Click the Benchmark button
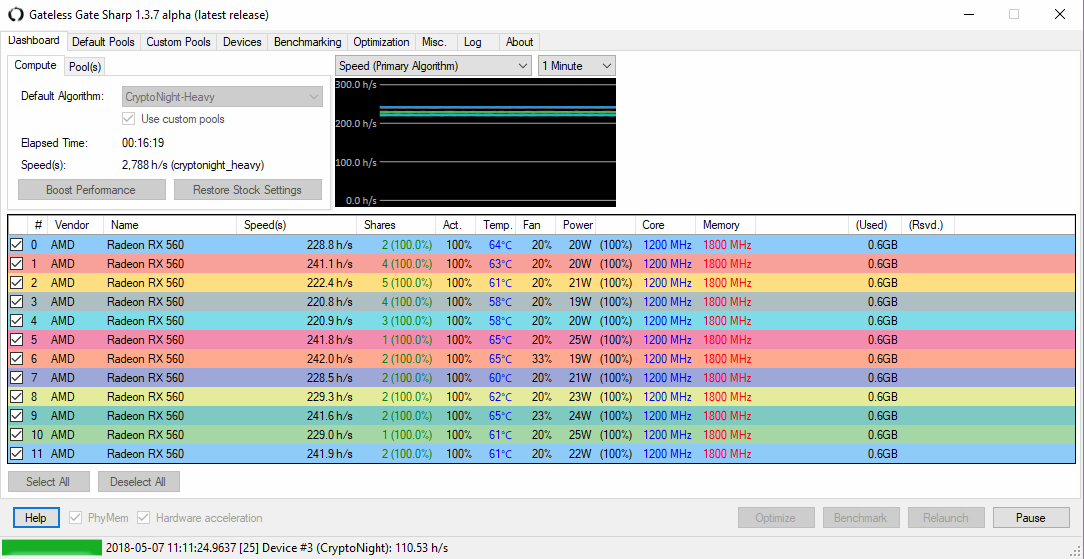This screenshot has width=1084, height=559. (x=860, y=518)
